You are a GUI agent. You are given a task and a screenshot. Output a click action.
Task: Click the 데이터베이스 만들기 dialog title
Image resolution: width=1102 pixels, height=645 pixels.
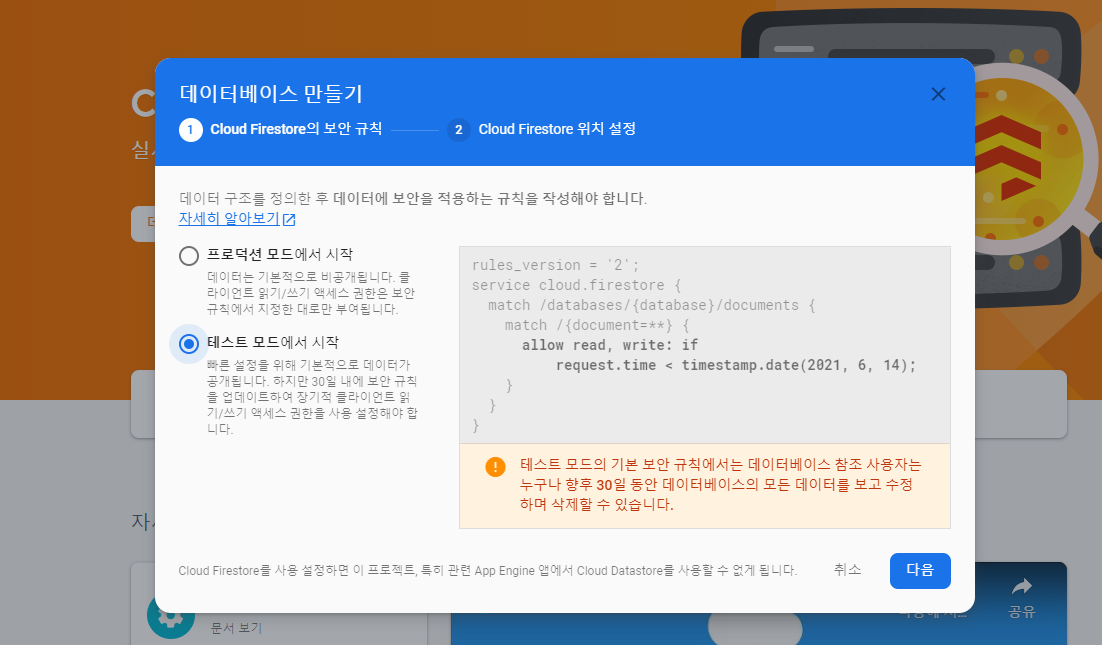coord(271,93)
